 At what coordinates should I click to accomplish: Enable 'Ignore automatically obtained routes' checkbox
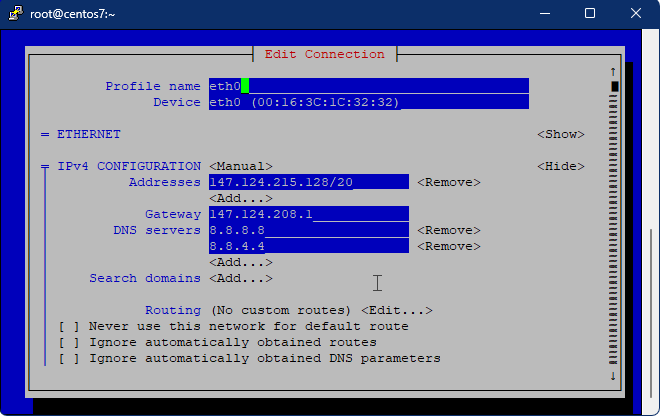click(69, 342)
